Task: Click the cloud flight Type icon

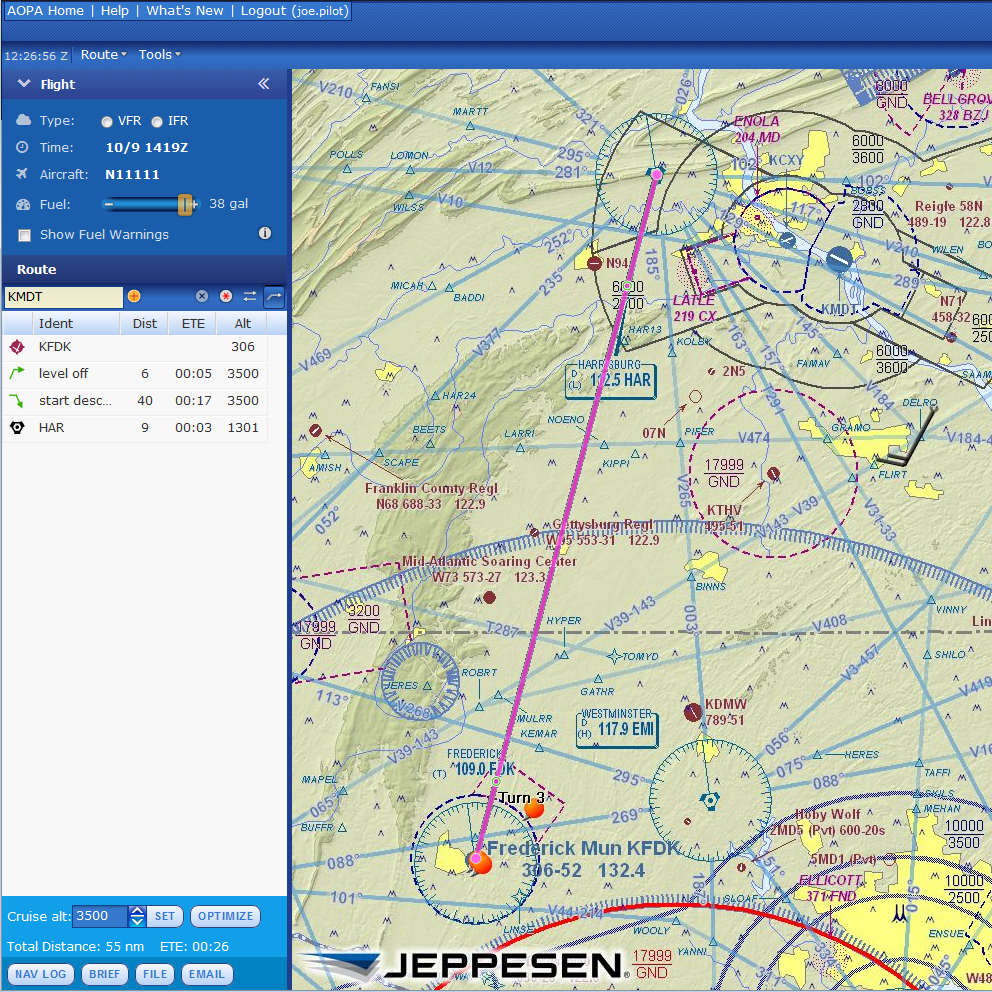Action: (x=23, y=120)
